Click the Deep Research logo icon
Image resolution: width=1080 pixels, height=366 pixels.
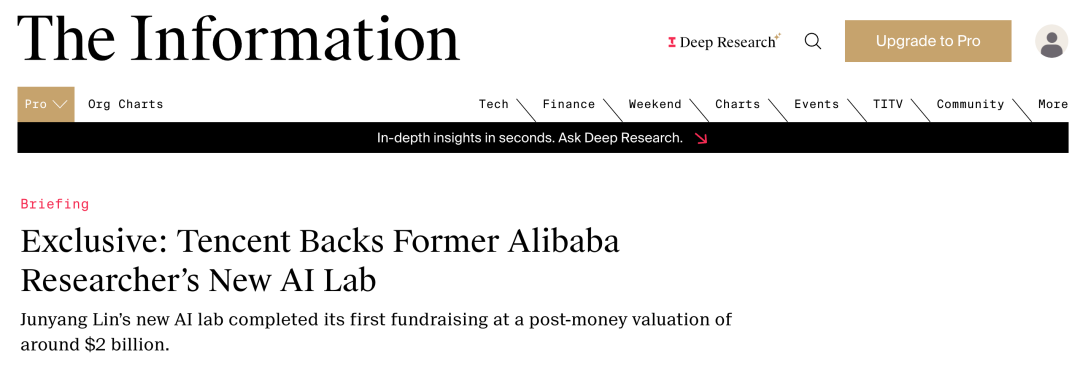click(x=672, y=43)
